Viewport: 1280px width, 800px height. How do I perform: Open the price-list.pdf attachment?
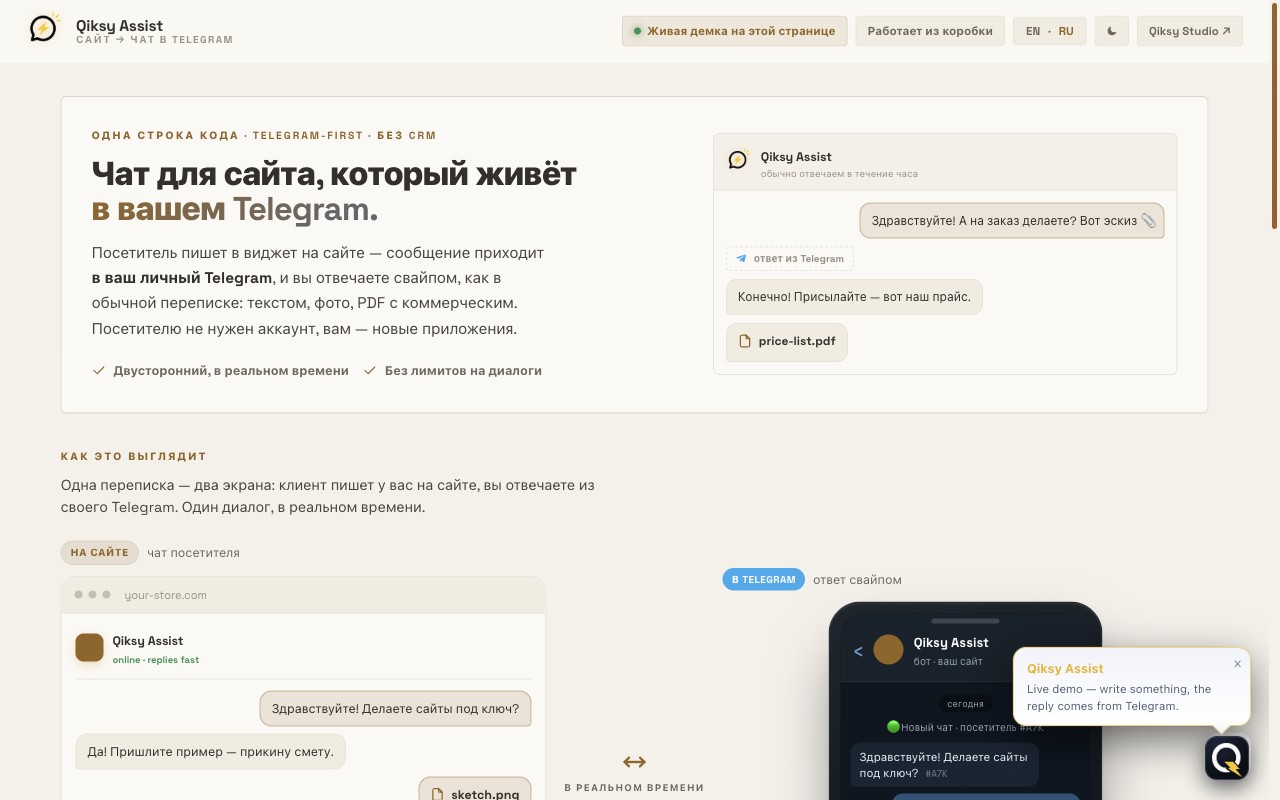[x=787, y=342]
